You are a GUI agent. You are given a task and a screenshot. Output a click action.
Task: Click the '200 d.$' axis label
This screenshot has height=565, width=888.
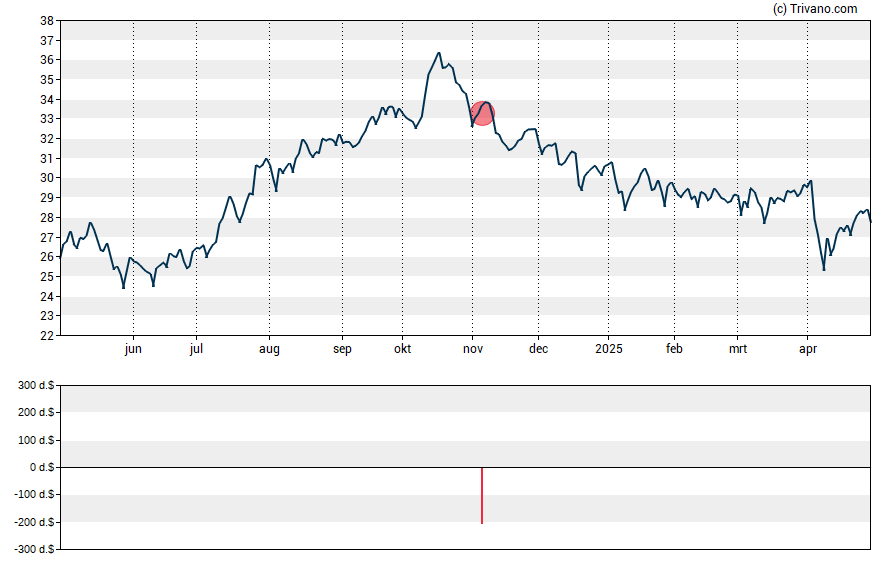coord(36,412)
